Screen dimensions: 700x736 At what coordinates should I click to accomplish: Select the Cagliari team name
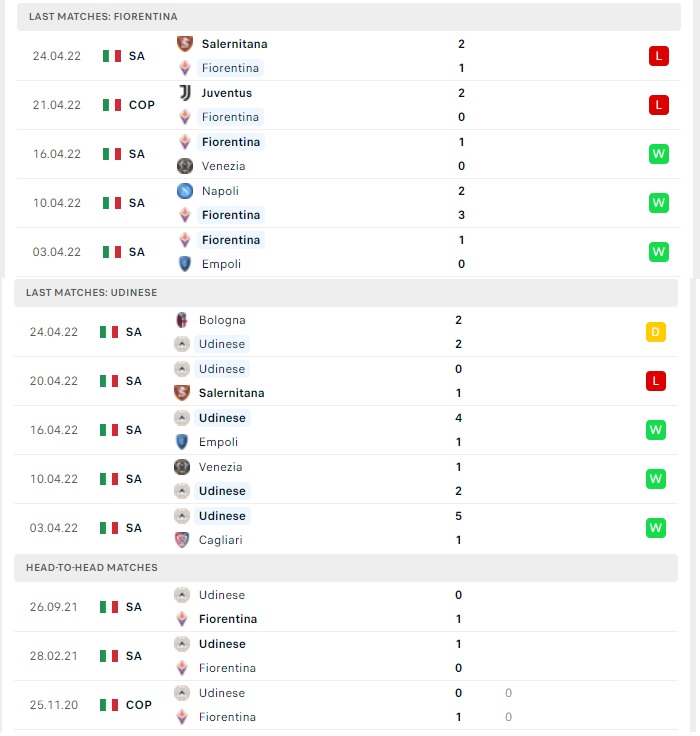(x=221, y=540)
